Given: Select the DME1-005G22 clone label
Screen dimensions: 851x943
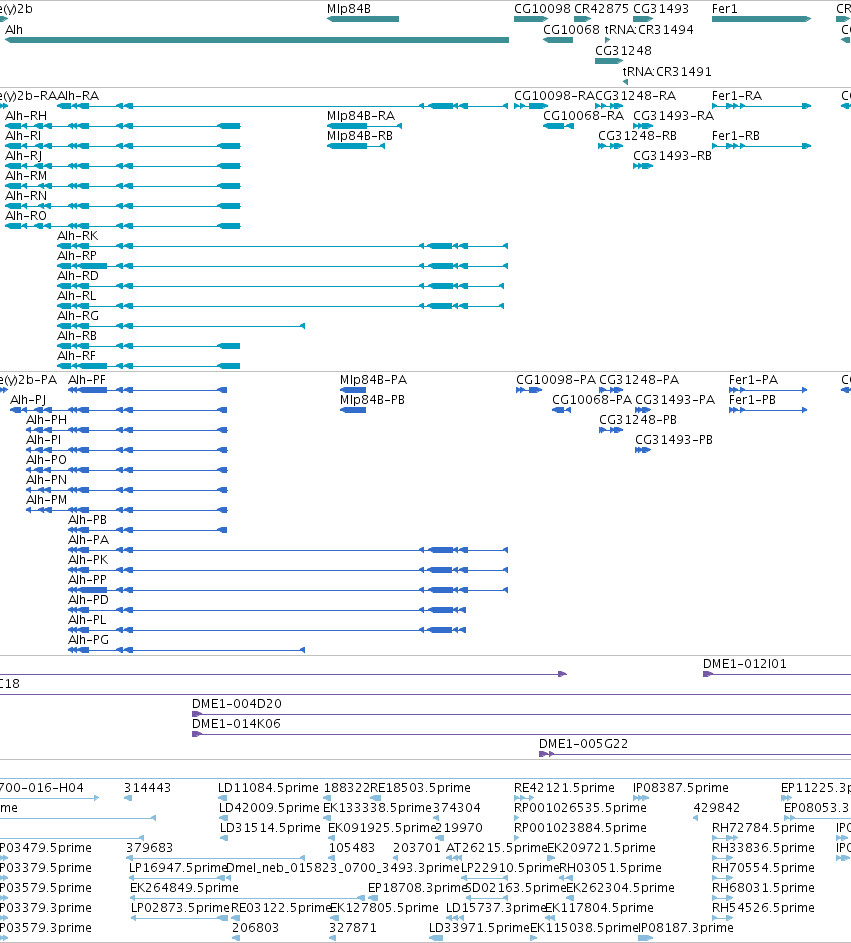Looking at the screenshot, I should [x=583, y=743].
